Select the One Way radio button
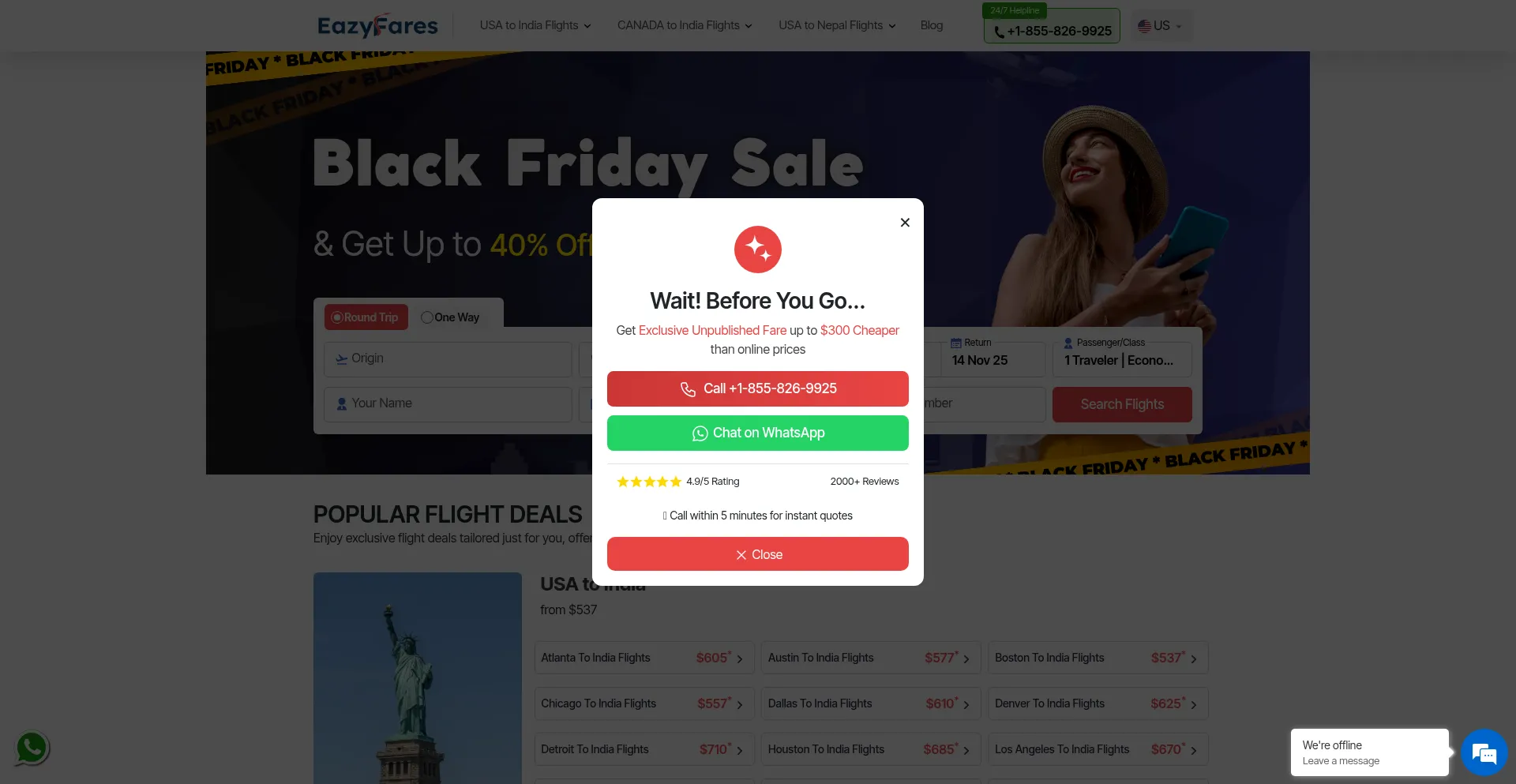 pos(427,317)
